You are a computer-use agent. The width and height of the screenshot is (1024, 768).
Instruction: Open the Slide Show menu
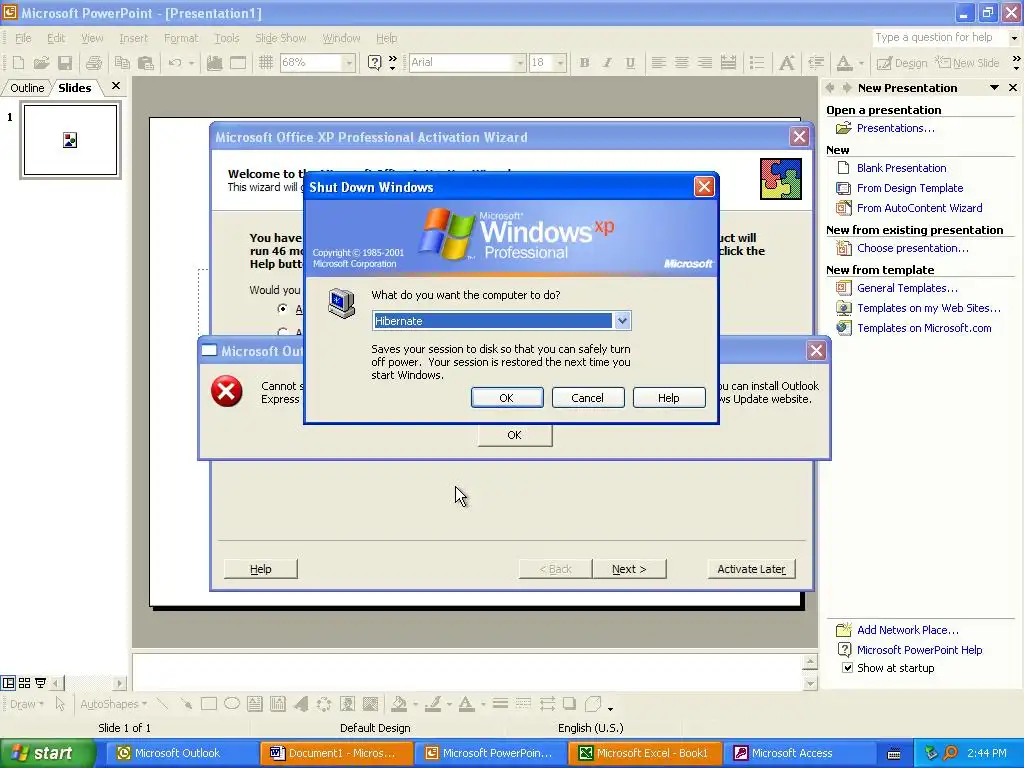pyautogui.click(x=280, y=38)
